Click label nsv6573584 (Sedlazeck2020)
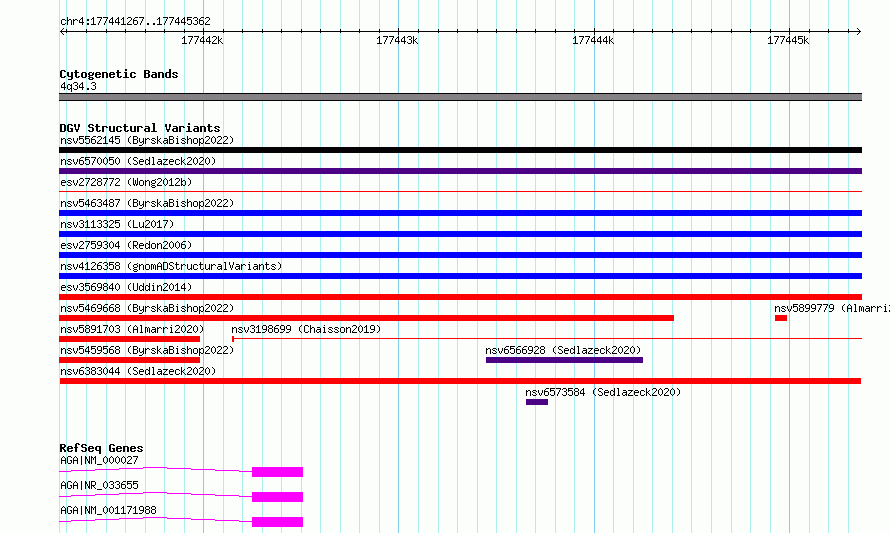Viewport: 890px width, 533px height. click(x=603, y=392)
